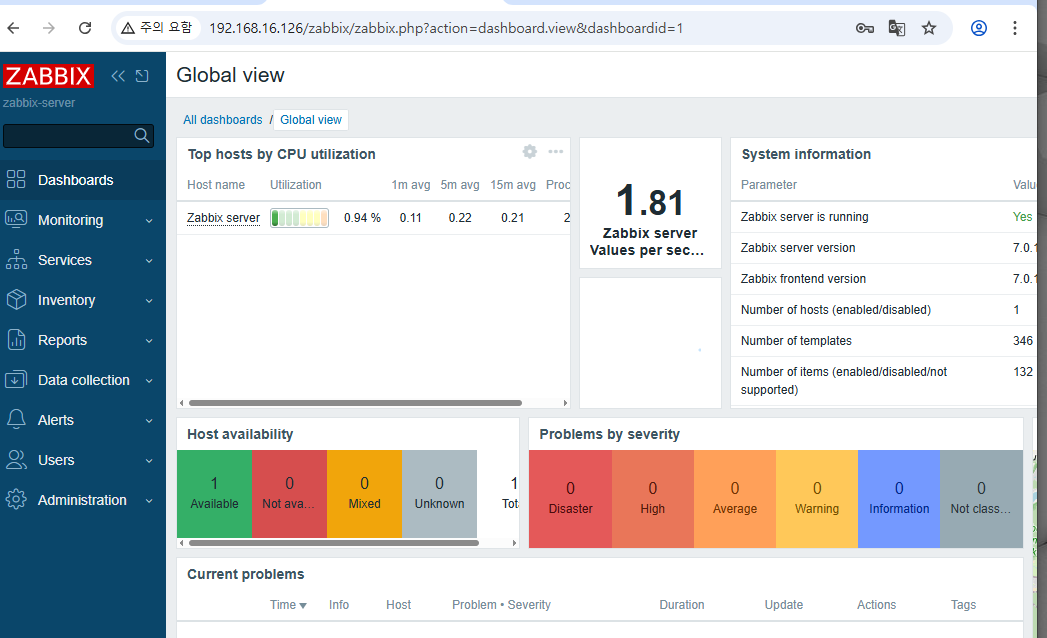The height and width of the screenshot is (638, 1047).
Task: Click the Unknown availability tile
Action: pos(439,494)
